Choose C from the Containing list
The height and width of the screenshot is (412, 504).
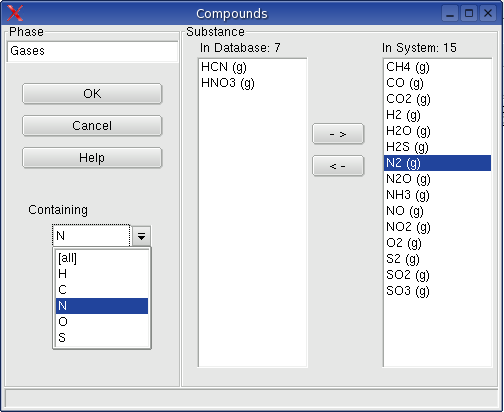click(x=102, y=290)
